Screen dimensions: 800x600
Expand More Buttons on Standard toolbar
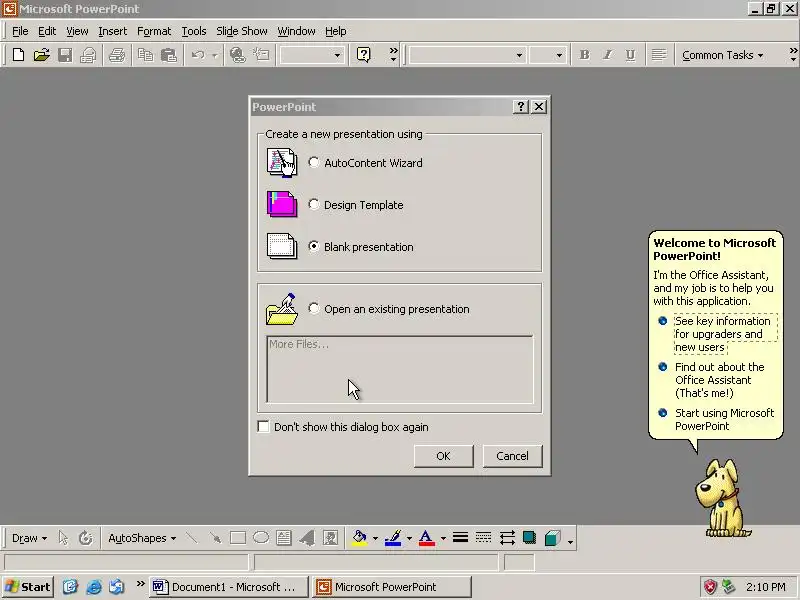[x=393, y=55]
